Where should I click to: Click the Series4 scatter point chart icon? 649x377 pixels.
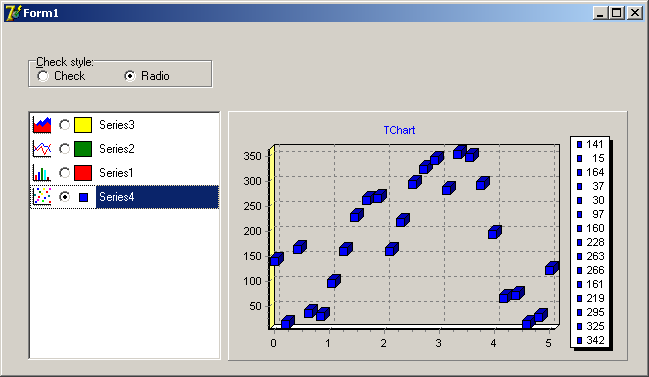[42, 197]
